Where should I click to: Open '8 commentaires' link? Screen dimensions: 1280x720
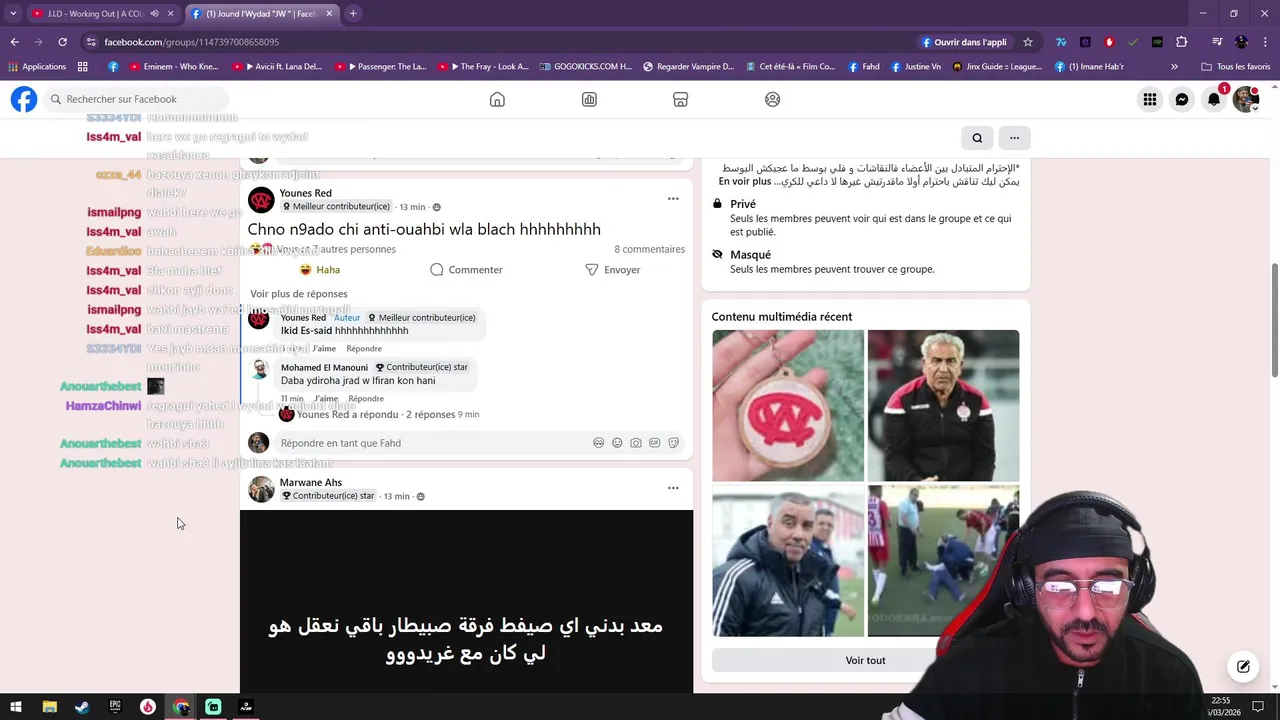tap(649, 249)
